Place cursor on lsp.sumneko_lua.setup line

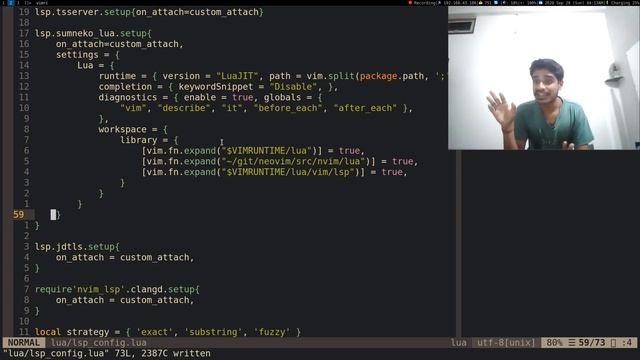pyautogui.click(x=93, y=33)
